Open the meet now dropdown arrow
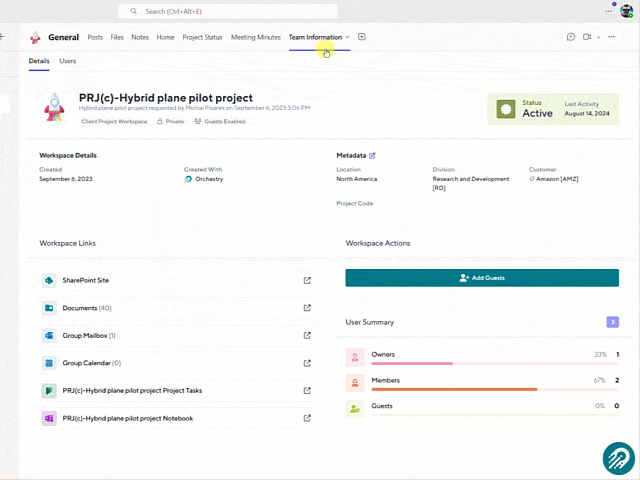 (x=600, y=37)
